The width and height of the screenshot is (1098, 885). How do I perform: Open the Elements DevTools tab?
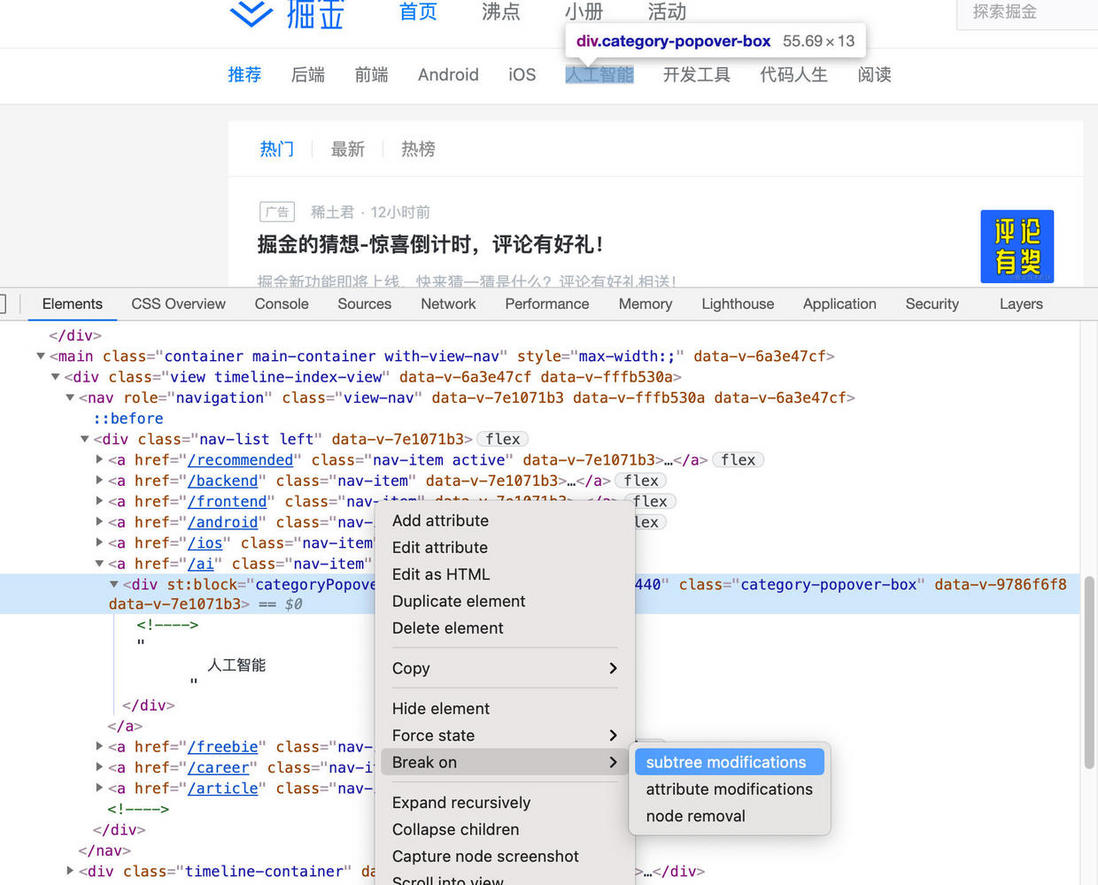click(x=72, y=304)
